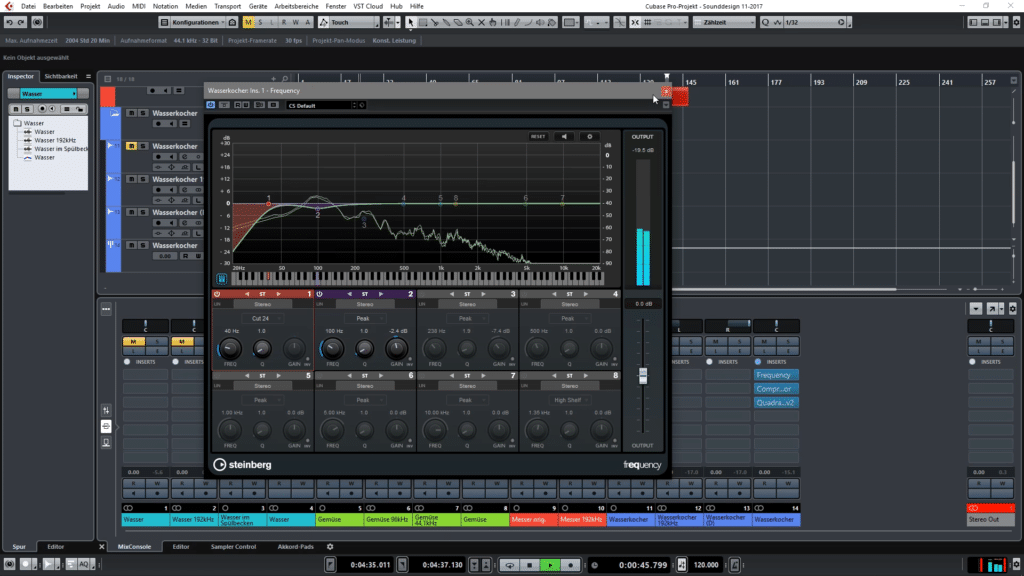Open band 1 Cut 24 filter type dropdown
This screenshot has width=1024, height=576.
coord(262,319)
